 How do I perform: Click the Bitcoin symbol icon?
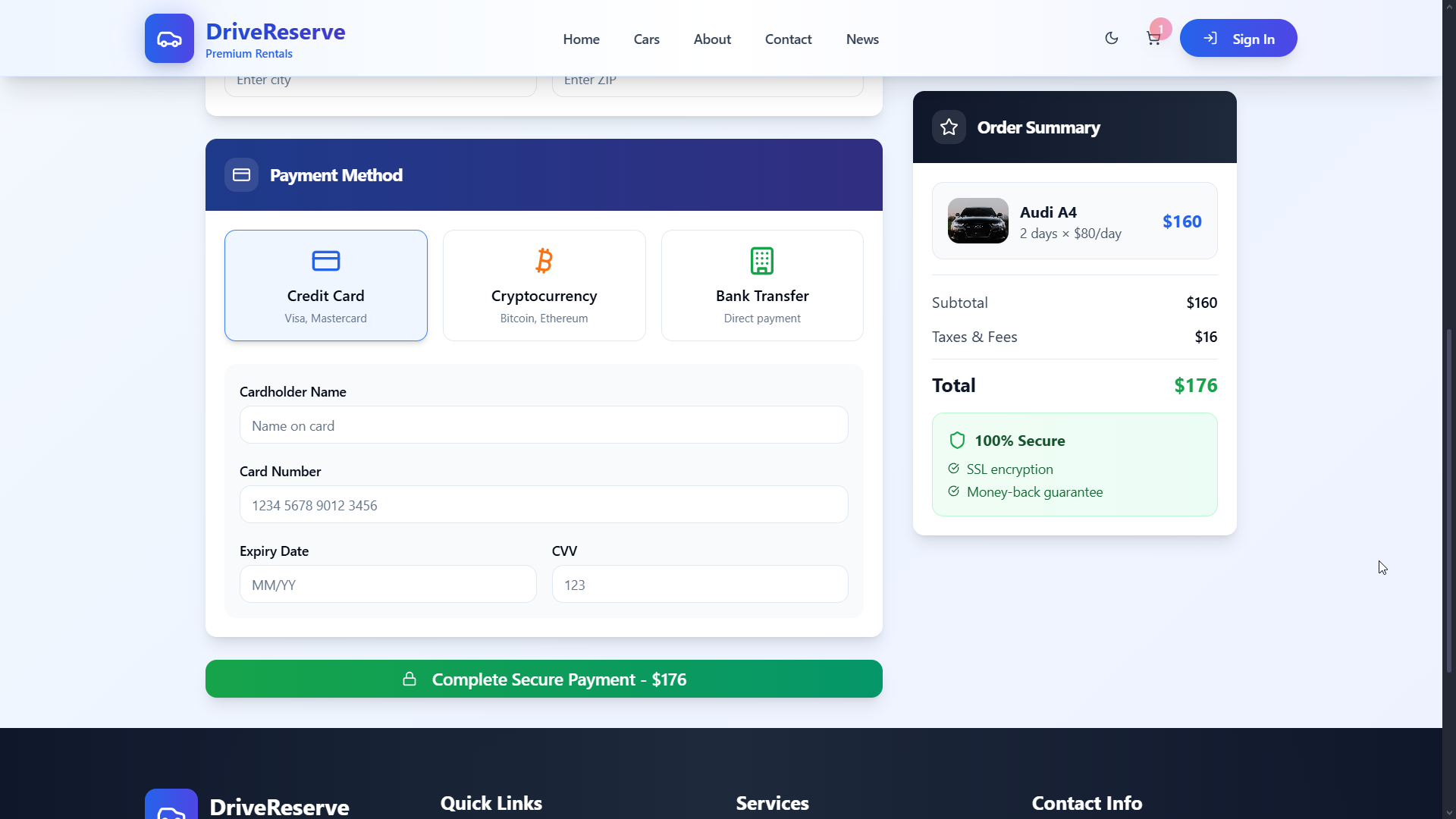[x=544, y=260]
